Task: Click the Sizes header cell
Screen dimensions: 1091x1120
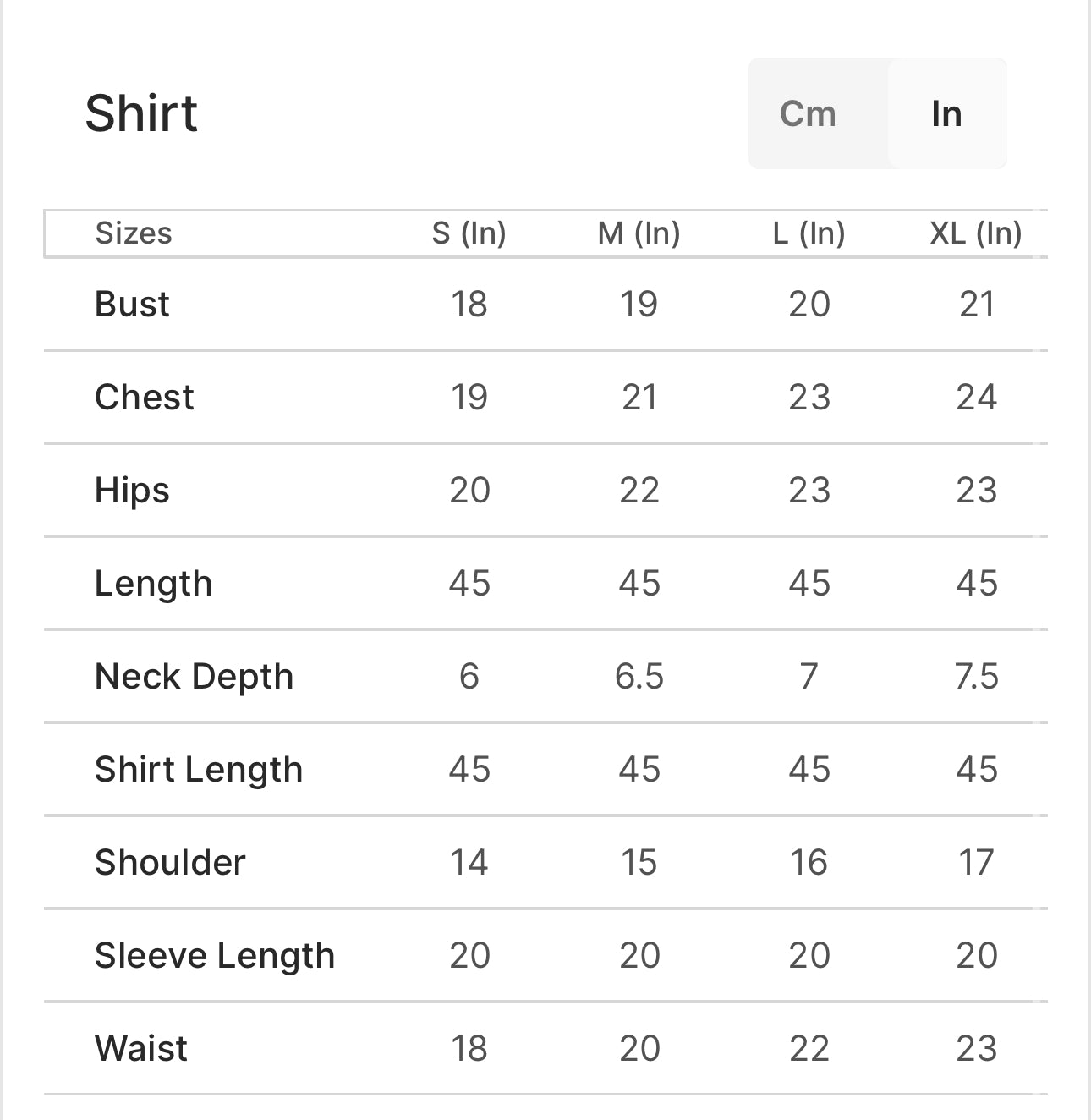Action: click(133, 233)
